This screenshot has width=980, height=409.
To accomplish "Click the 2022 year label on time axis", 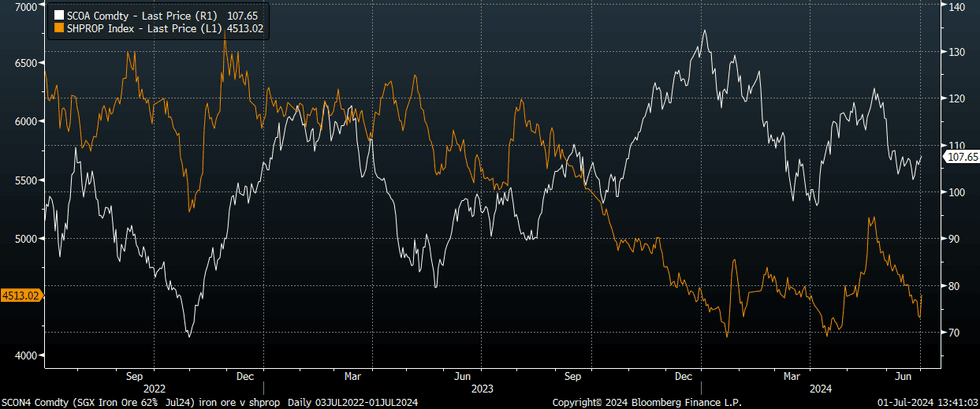I will tap(155, 387).
